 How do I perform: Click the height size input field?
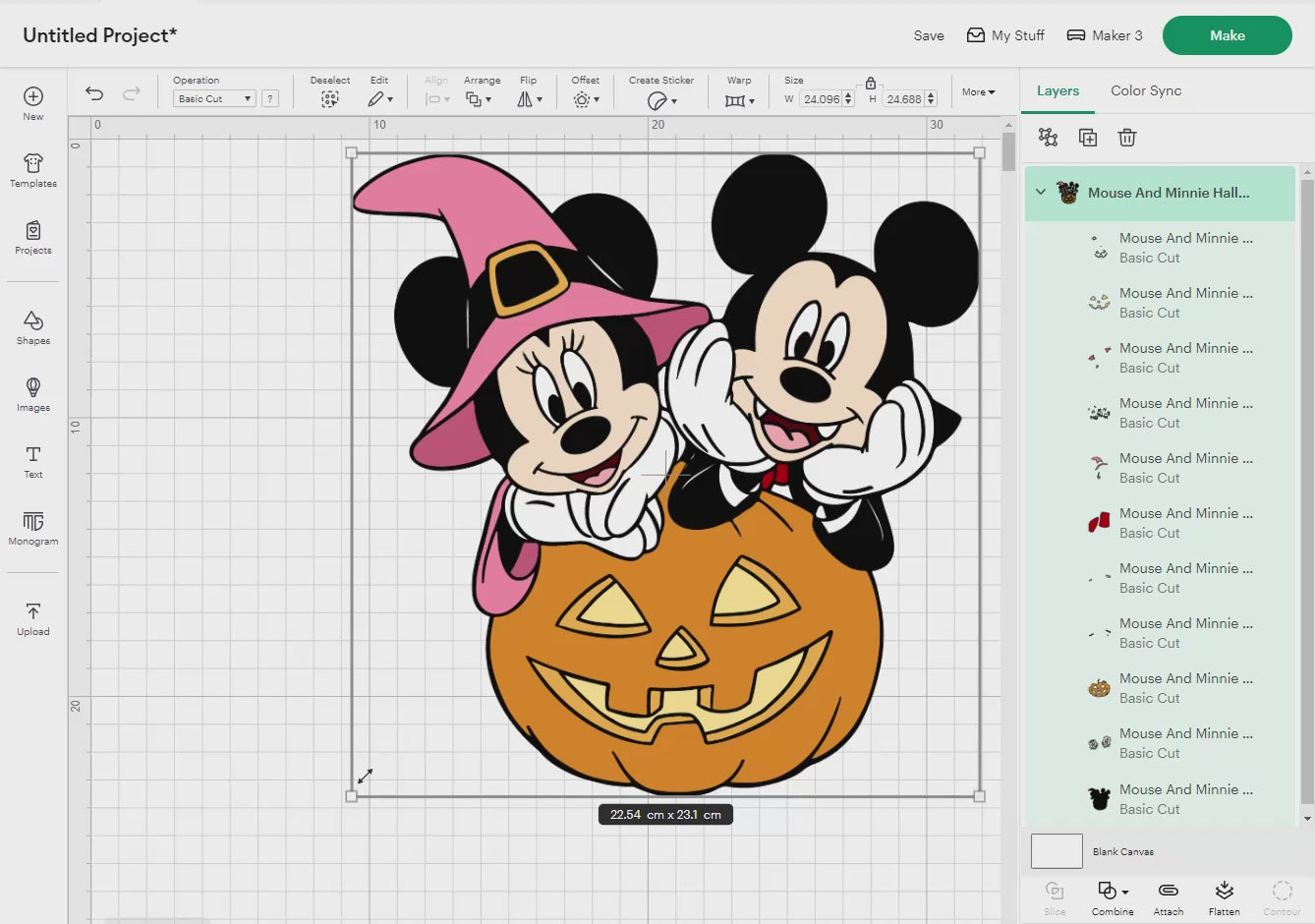[x=904, y=99]
